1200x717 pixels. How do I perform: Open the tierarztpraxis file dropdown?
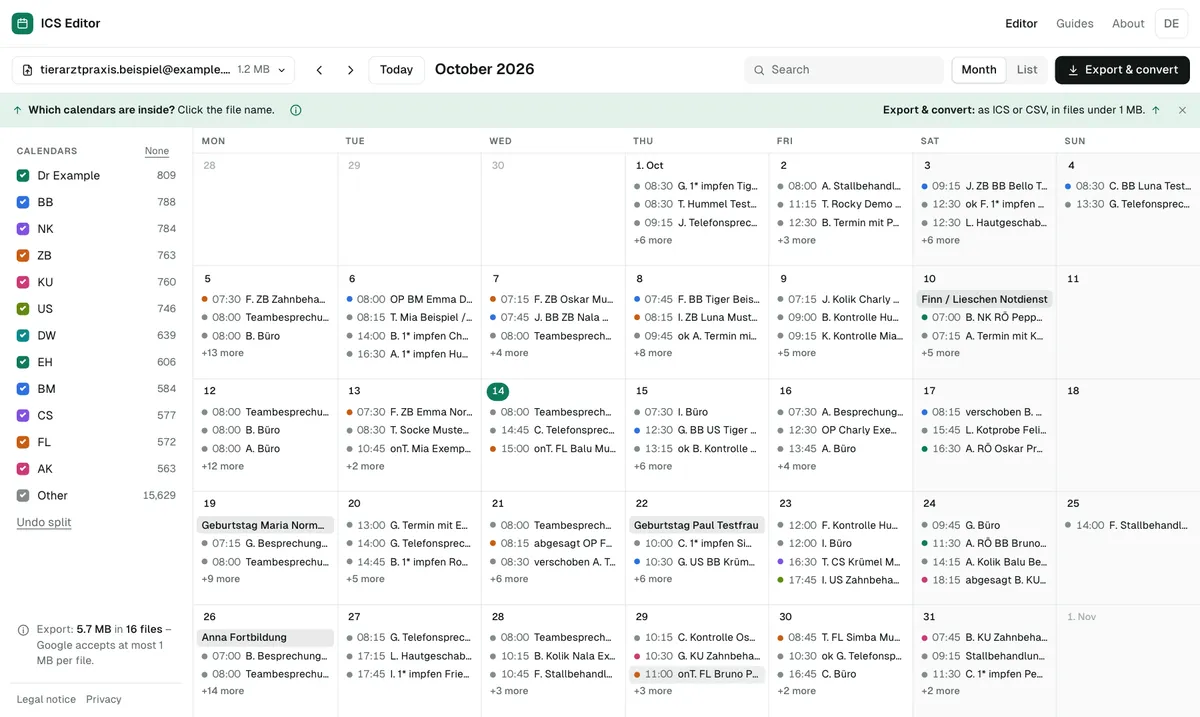pos(153,70)
